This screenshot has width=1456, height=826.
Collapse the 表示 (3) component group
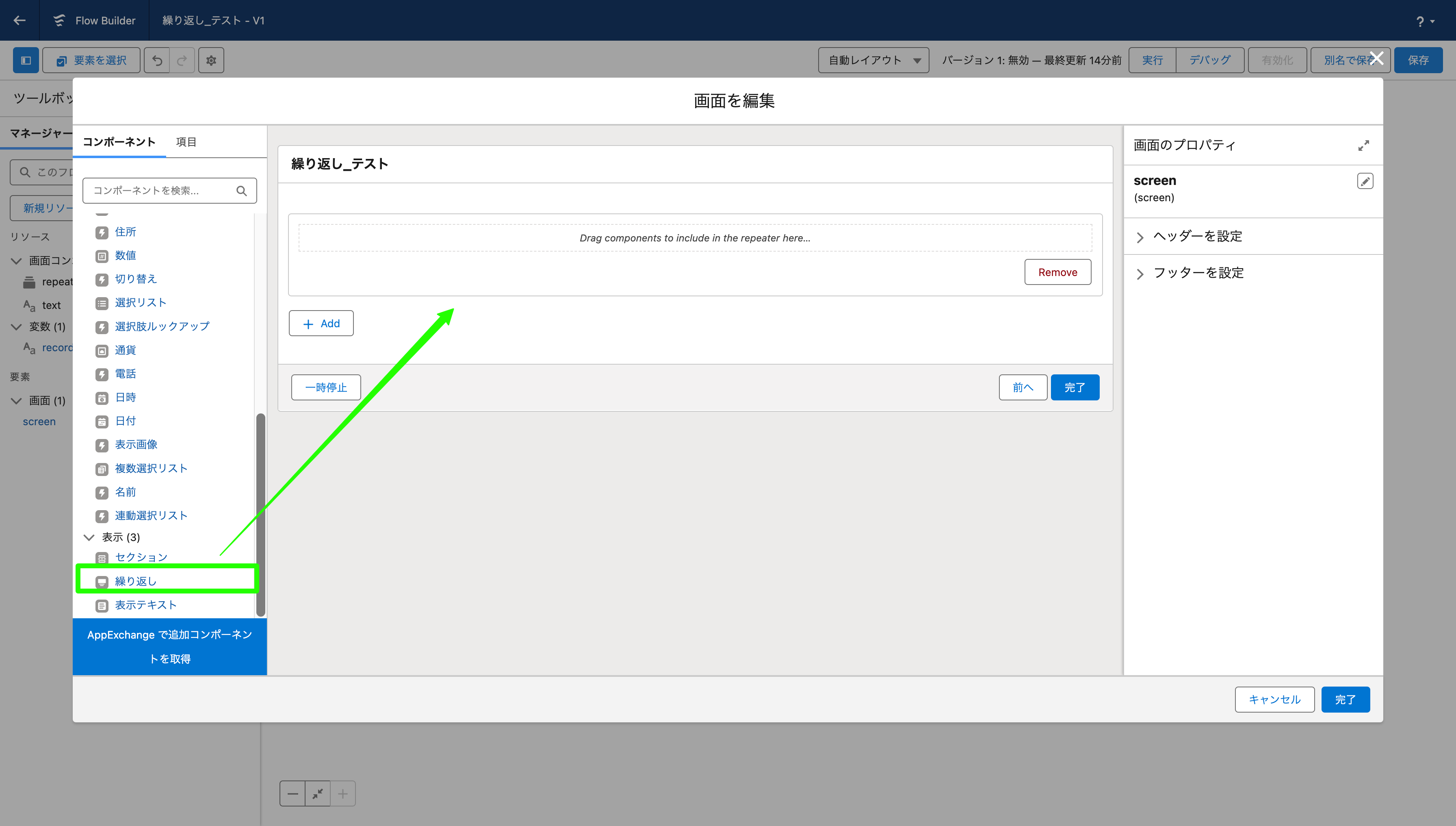pyautogui.click(x=89, y=537)
